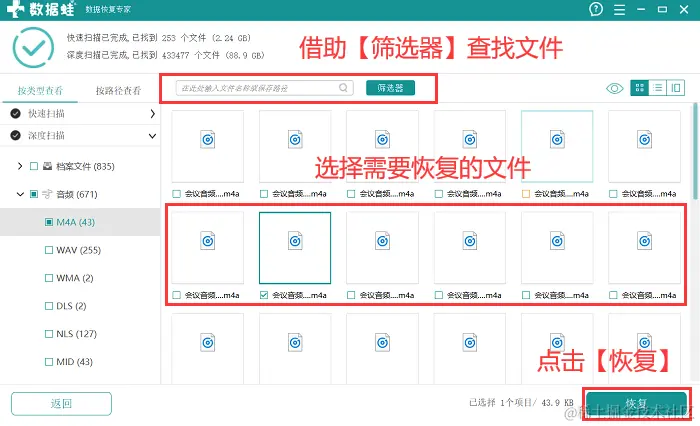Click the 已选择 1个项目/ 43.9 KB status text
This screenshot has width=700, height=426.
521,403
